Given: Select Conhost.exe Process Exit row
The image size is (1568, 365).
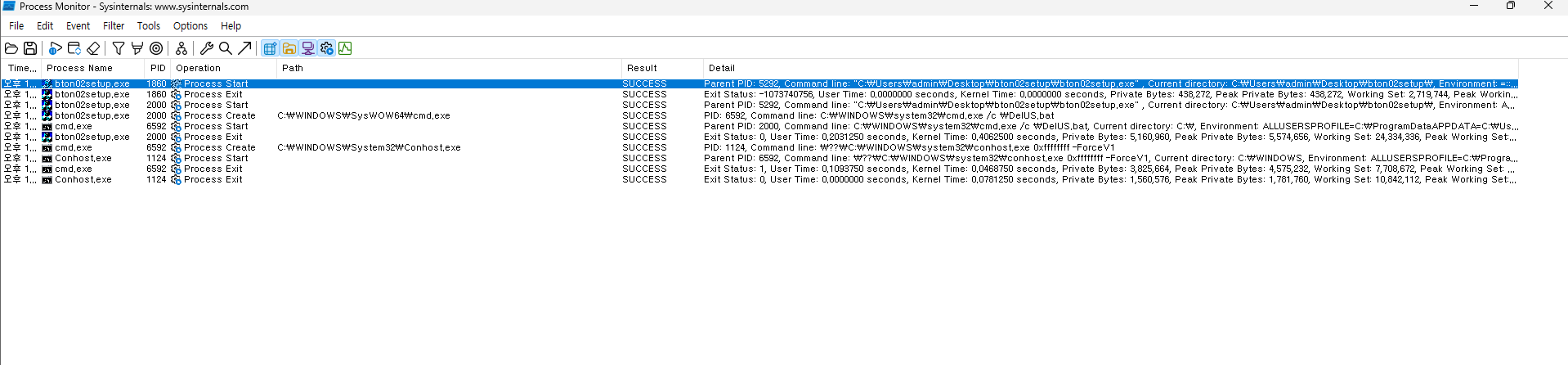Looking at the screenshot, I should [x=759, y=179].
